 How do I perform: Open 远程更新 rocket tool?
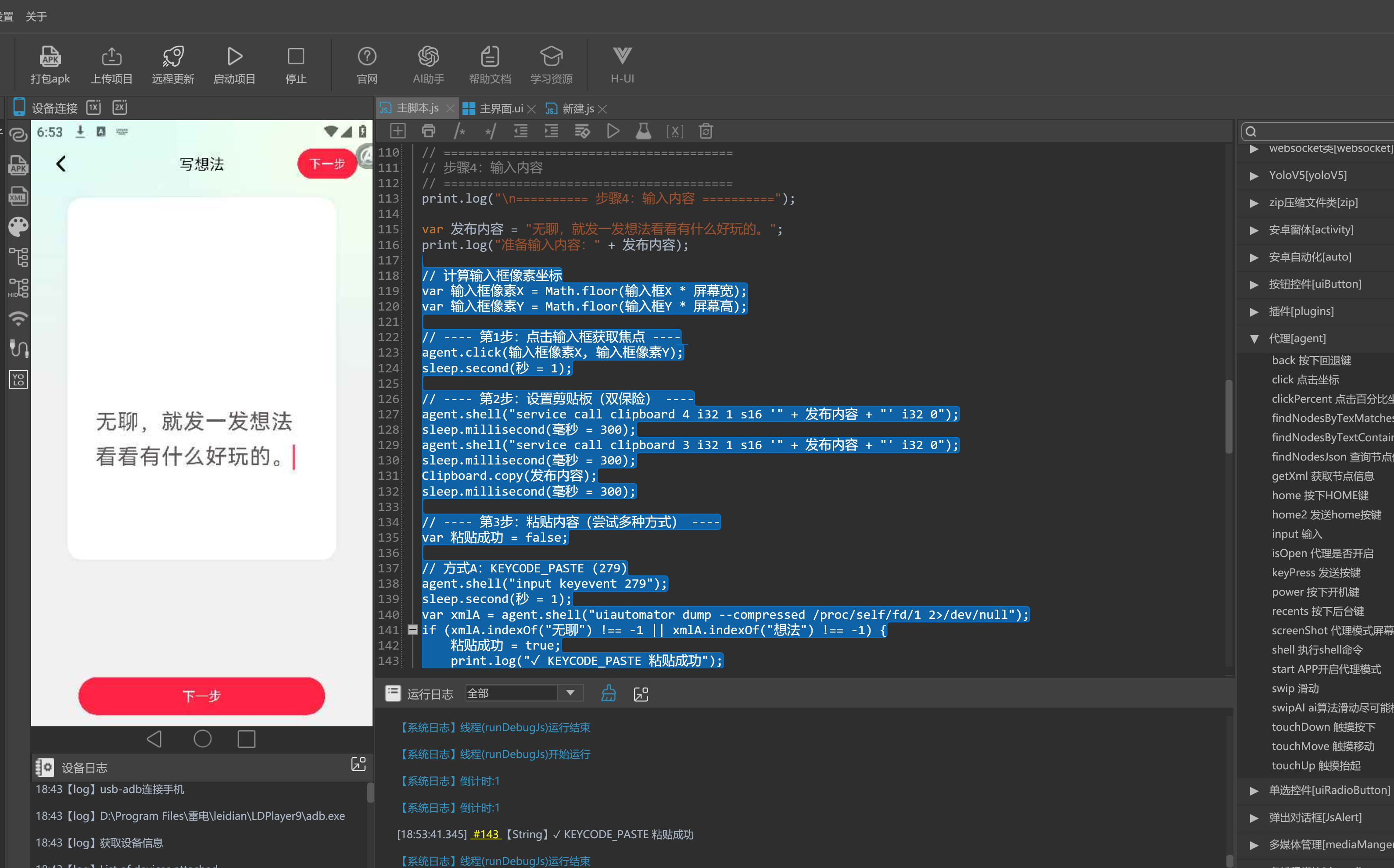click(x=173, y=57)
